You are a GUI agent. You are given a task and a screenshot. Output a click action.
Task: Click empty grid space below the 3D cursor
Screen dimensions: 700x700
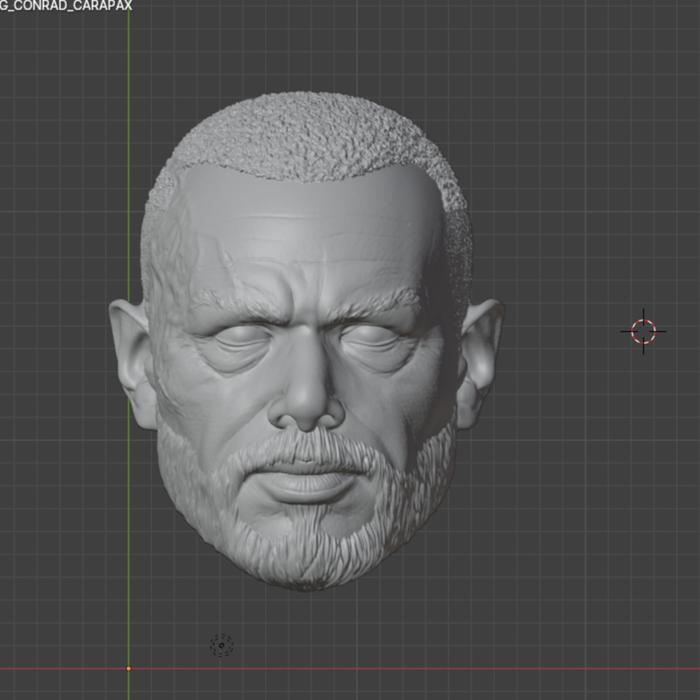point(643,491)
